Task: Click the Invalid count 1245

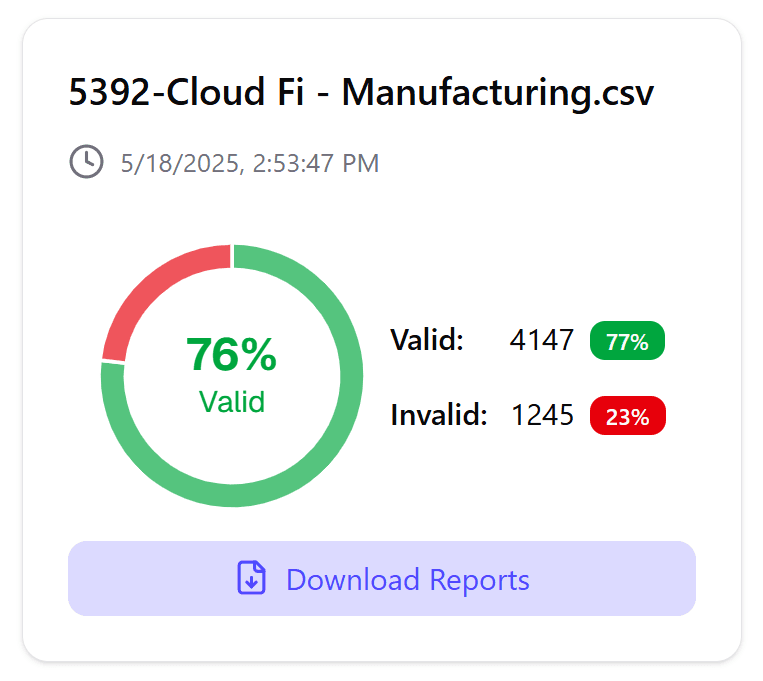Action: click(x=543, y=415)
